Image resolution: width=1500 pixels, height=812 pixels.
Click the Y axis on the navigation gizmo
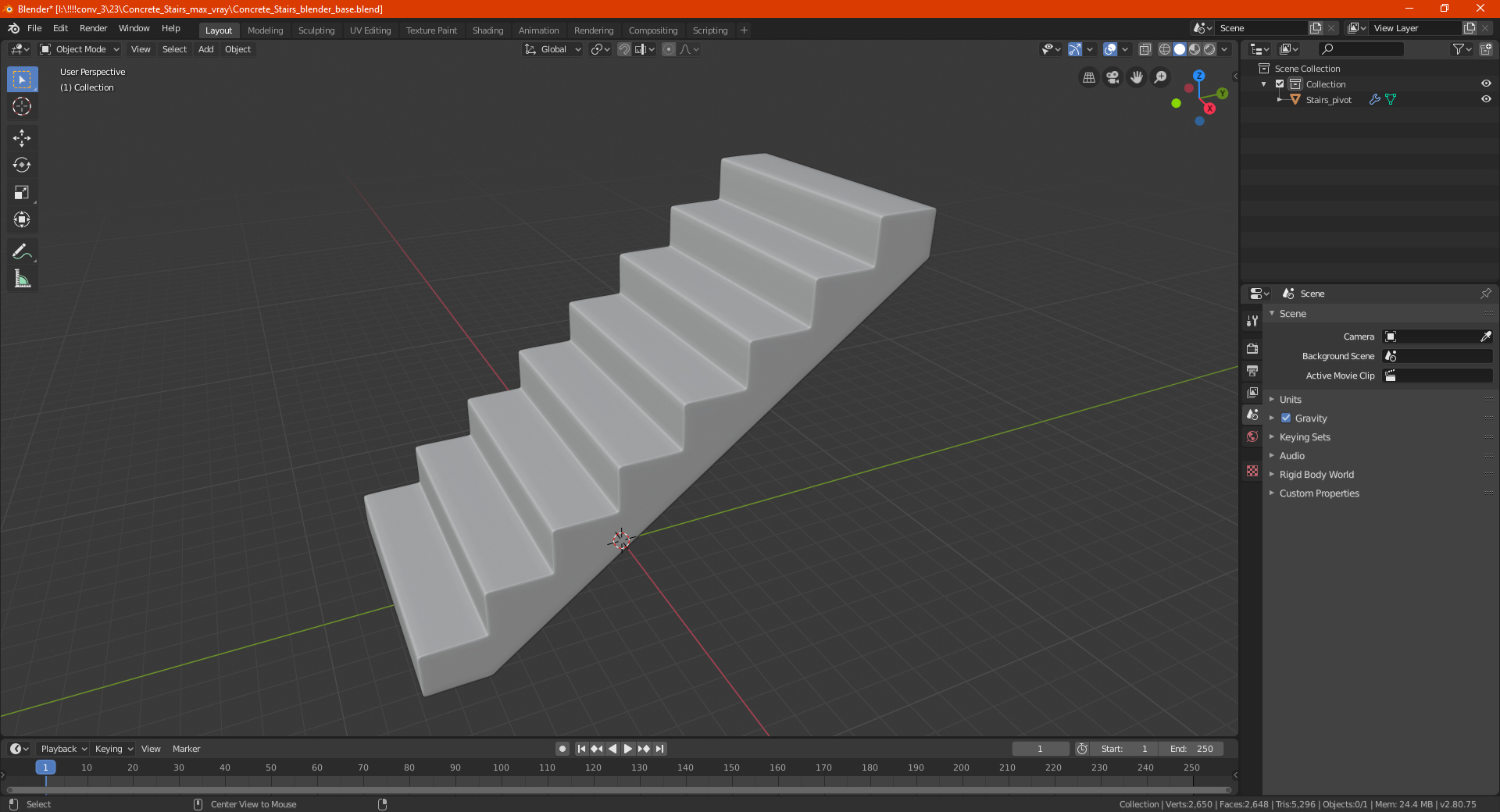coord(1222,94)
